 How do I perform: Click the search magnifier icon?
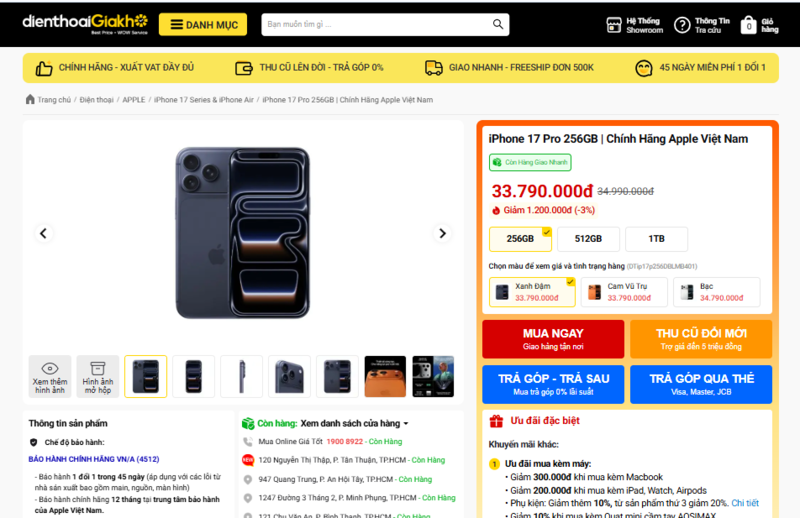point(498,24)
